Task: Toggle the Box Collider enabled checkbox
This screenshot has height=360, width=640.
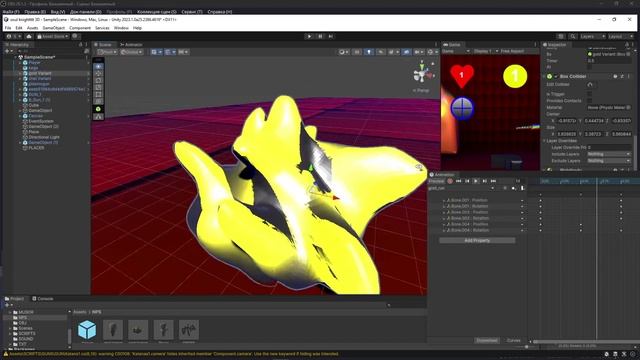Action: pyautogui.click(x=556, y=76)
